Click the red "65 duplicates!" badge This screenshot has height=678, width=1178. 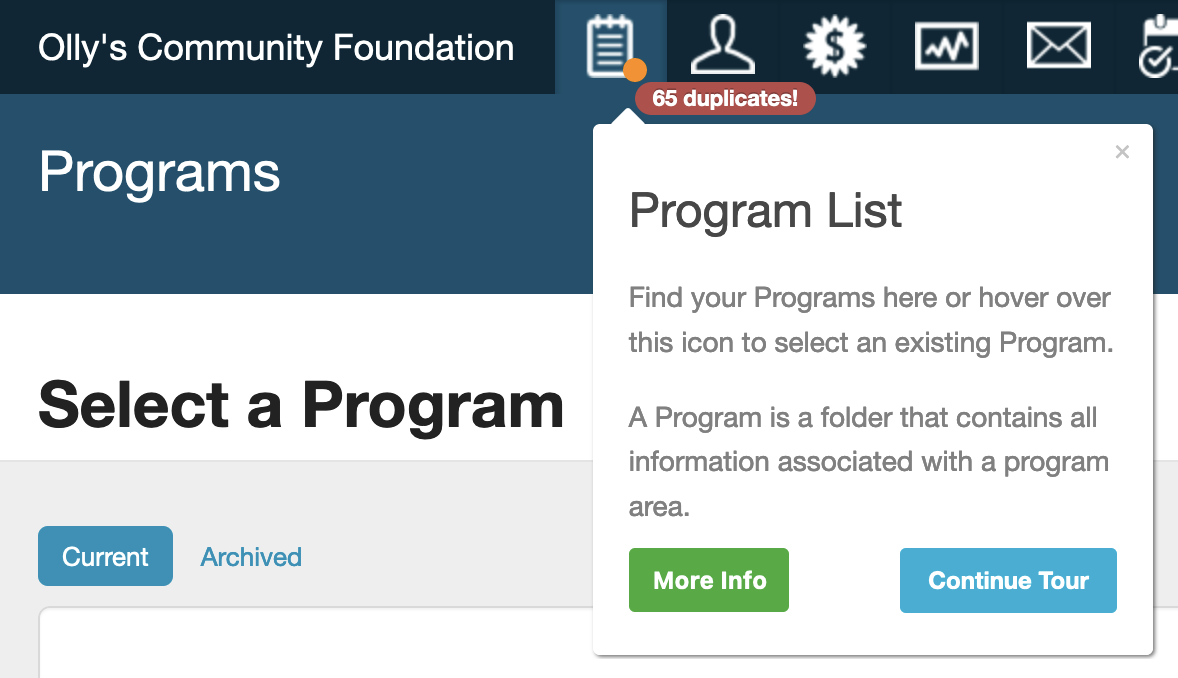(x=725, y=99)
